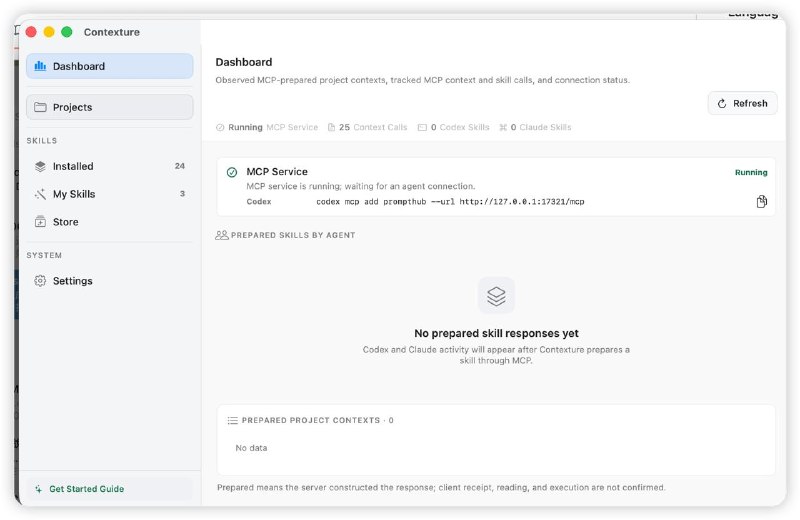This screenshot has height=520, width=800.
Task: Open My Skills section
Action: pos(110,194)
